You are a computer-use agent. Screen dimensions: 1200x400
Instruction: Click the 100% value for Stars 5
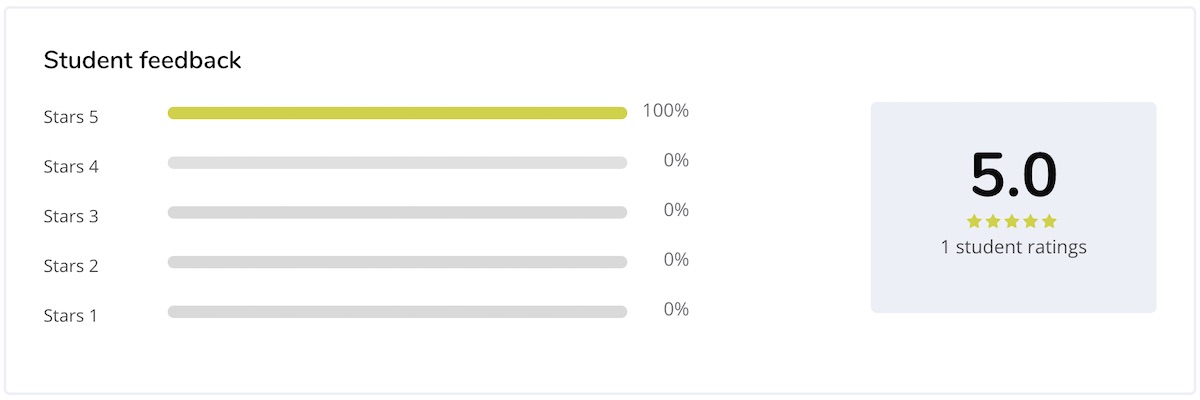pos(665,111)
